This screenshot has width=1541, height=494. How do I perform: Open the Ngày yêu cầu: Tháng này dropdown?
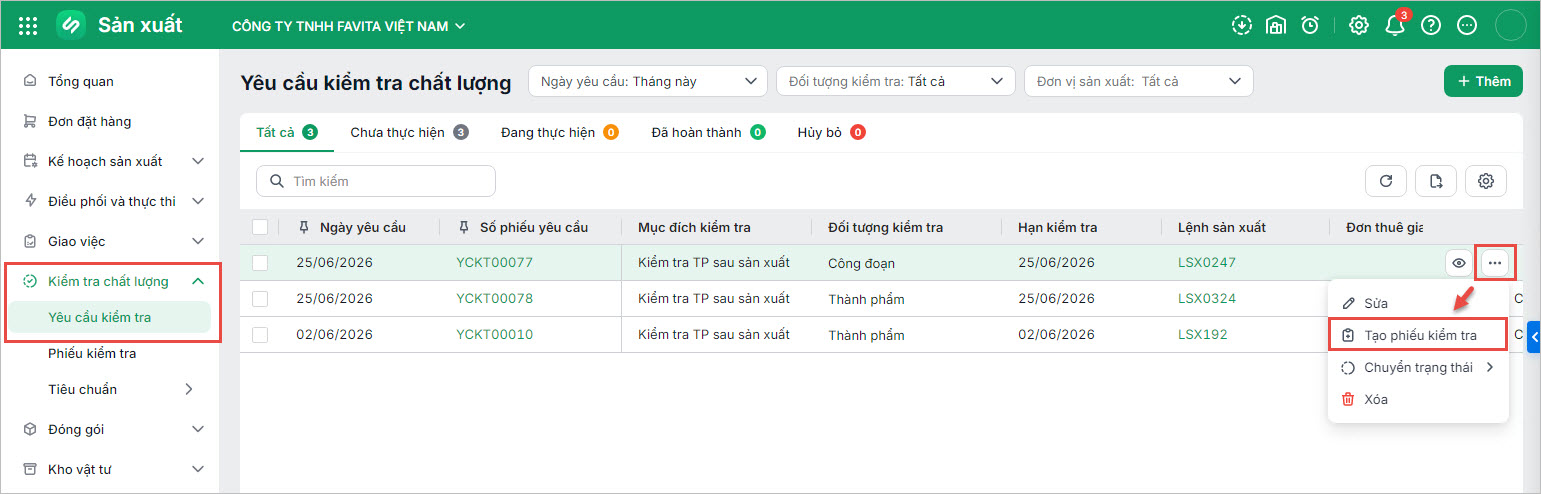647,81
